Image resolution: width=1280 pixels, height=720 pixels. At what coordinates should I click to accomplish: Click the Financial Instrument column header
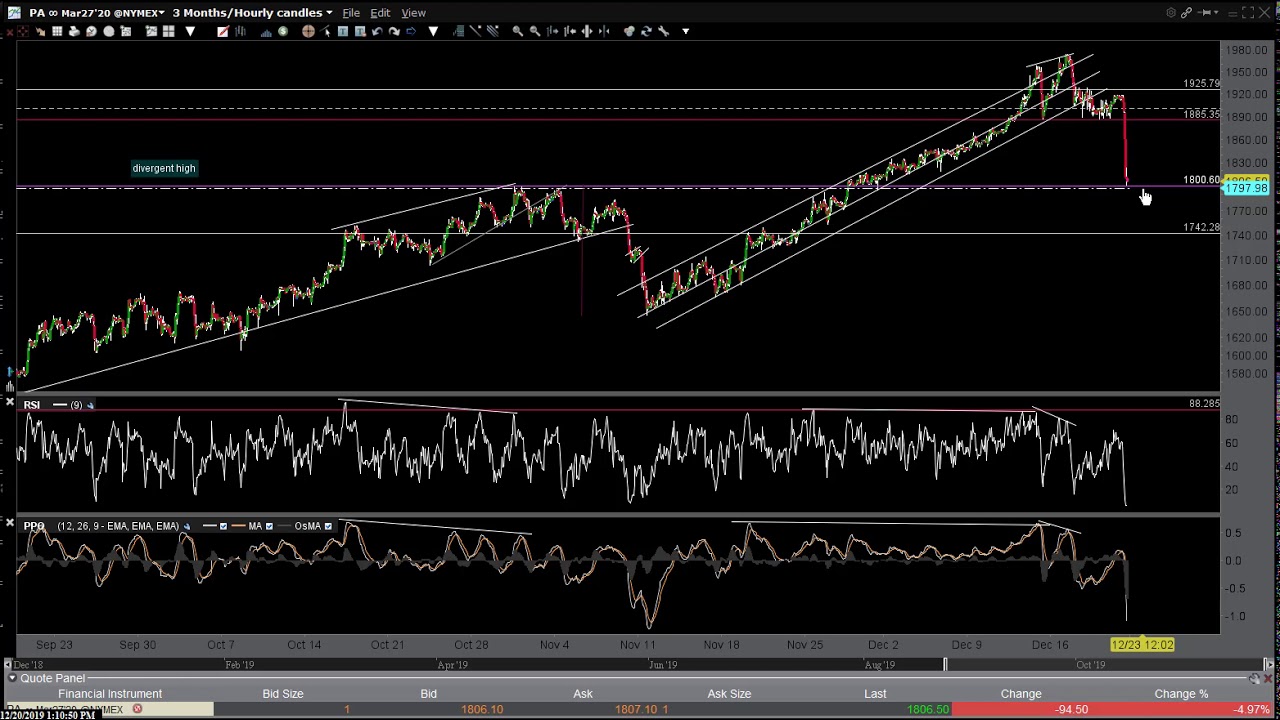click(110, 694)
